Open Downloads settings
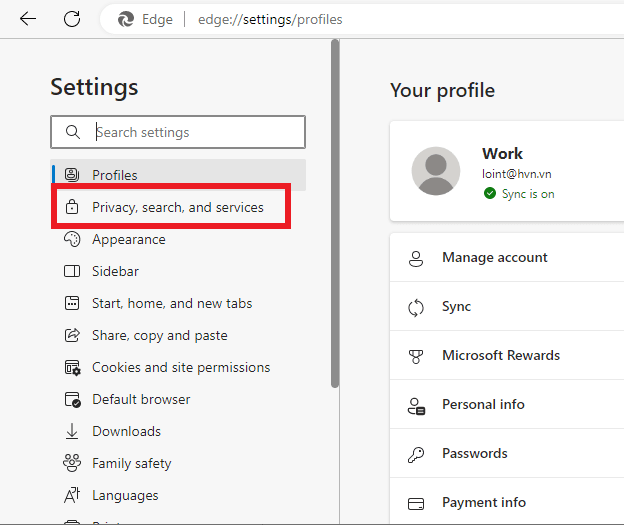Image resolution: width=624 pixels, height=525 pixels. [x=178, y=431]
